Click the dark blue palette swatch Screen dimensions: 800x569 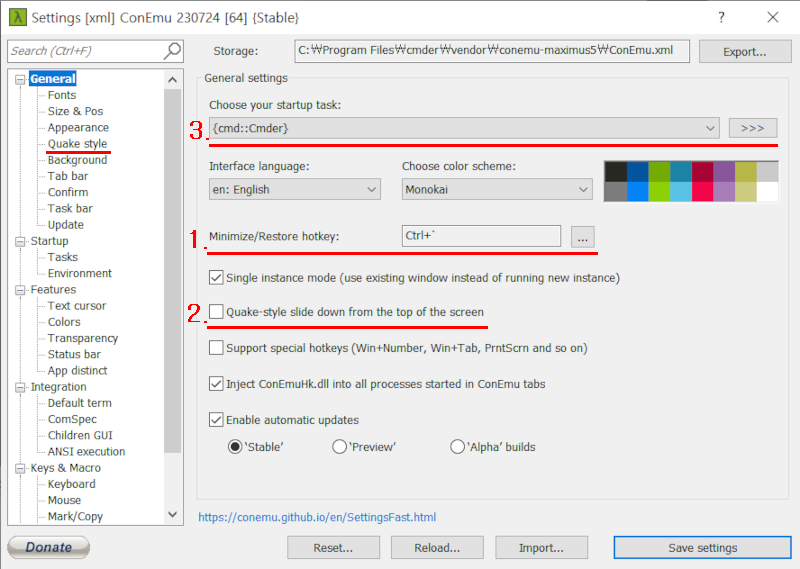[x=637, y=171]
